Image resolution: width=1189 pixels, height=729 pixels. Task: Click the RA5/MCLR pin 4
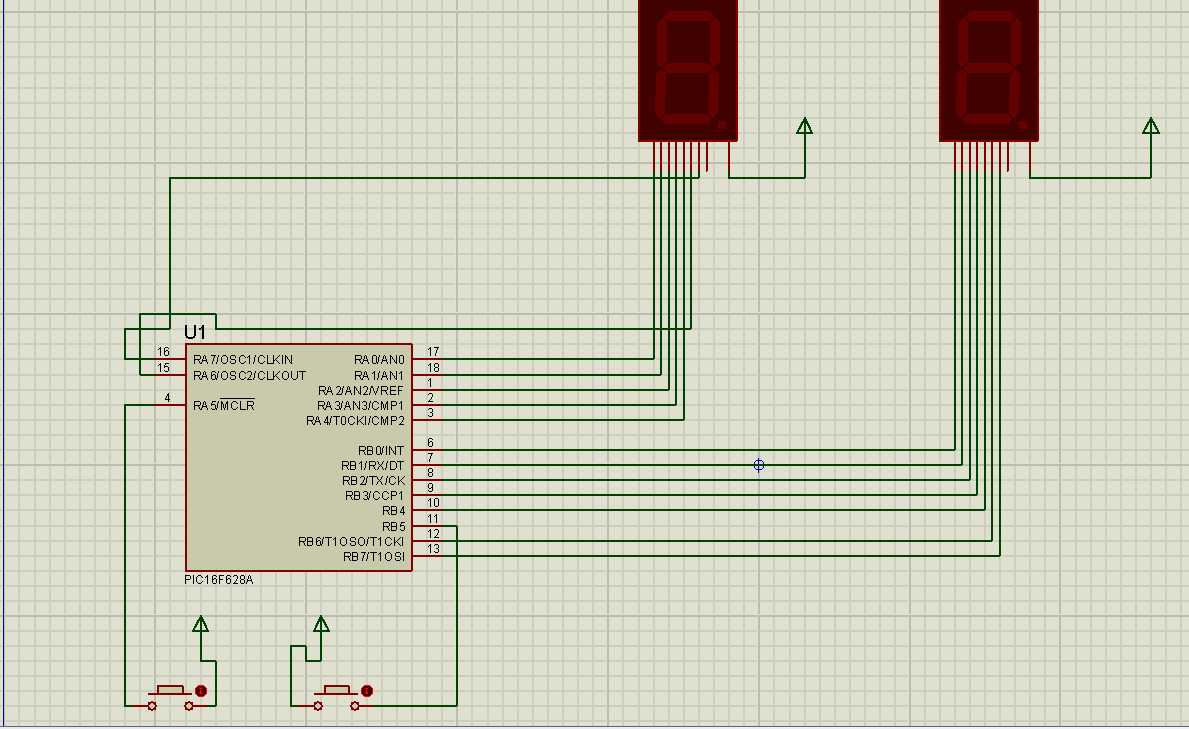170,404
